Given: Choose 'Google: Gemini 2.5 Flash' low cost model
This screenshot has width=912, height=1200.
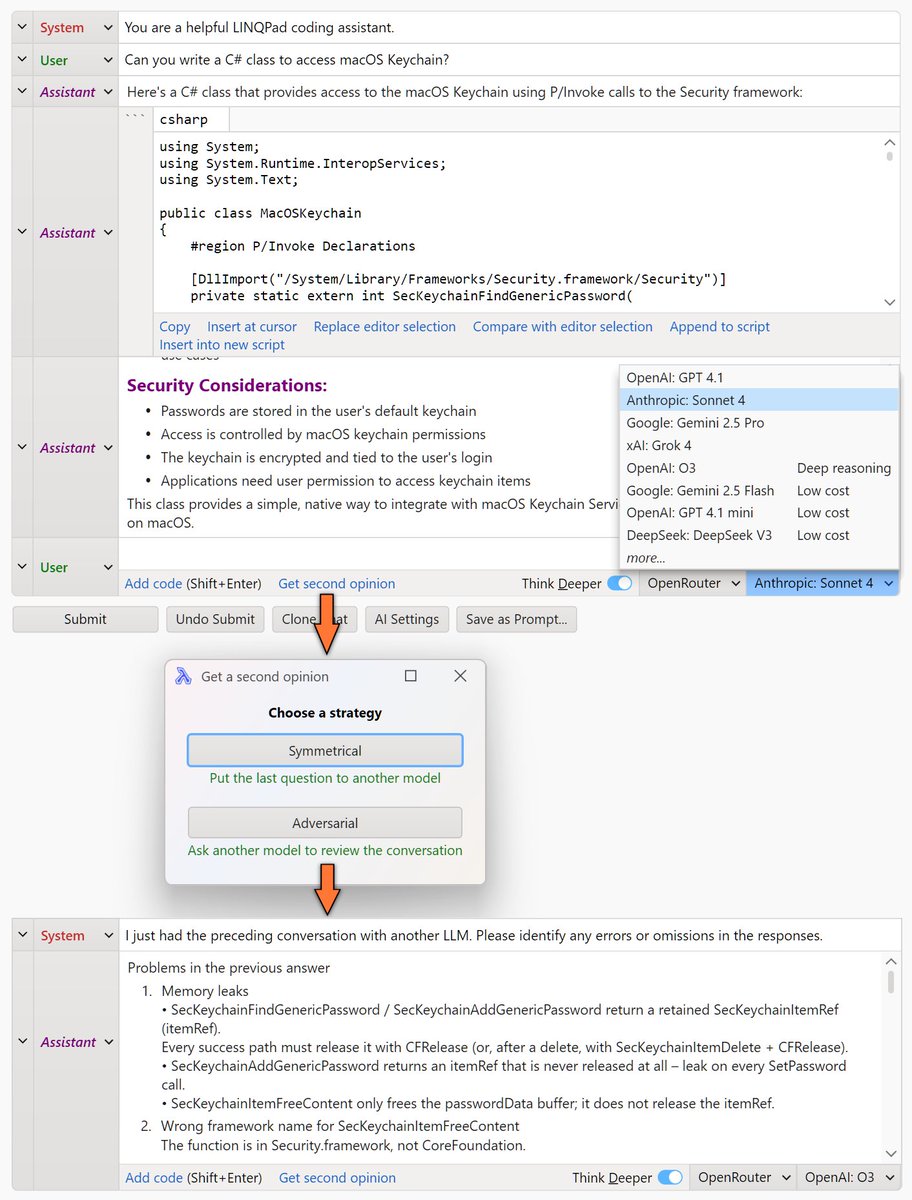Looking at the screenshot, I should [x=759, y=490].
